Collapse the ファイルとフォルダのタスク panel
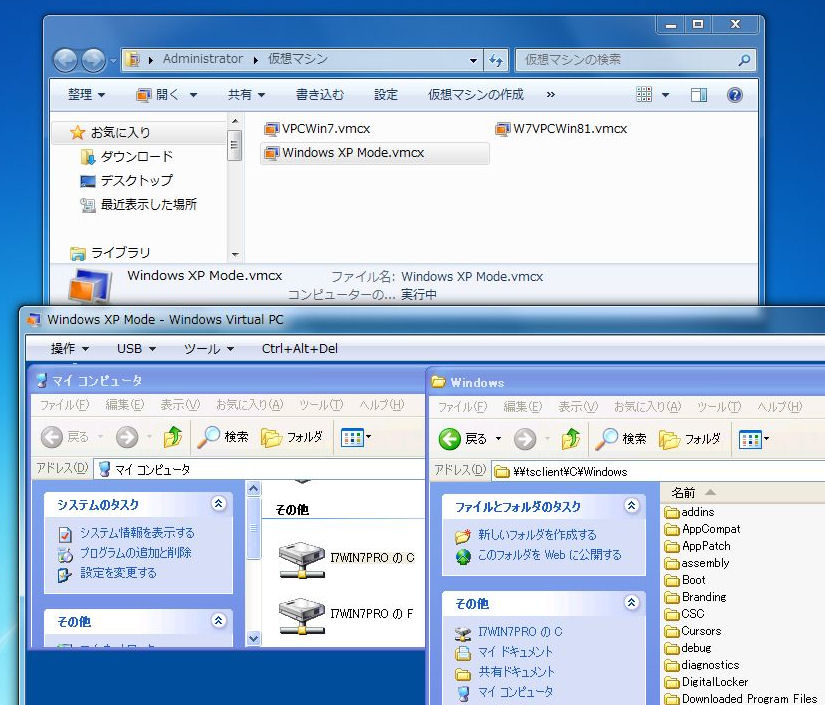Image resolution: width=825 pixels, height=705 pixels. click(x=631, y=506)
